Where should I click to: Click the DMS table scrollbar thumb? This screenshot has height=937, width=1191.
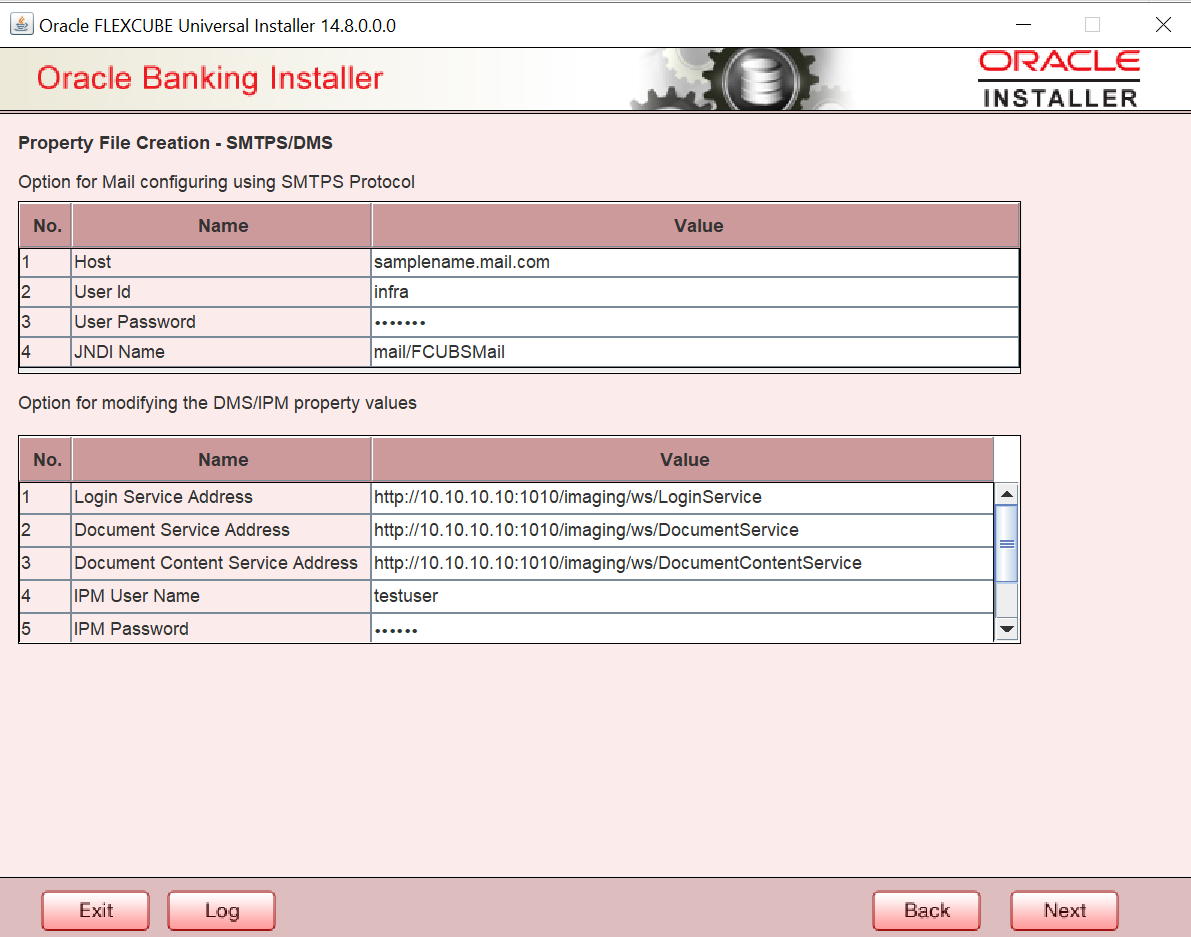tap(1007, 543)
